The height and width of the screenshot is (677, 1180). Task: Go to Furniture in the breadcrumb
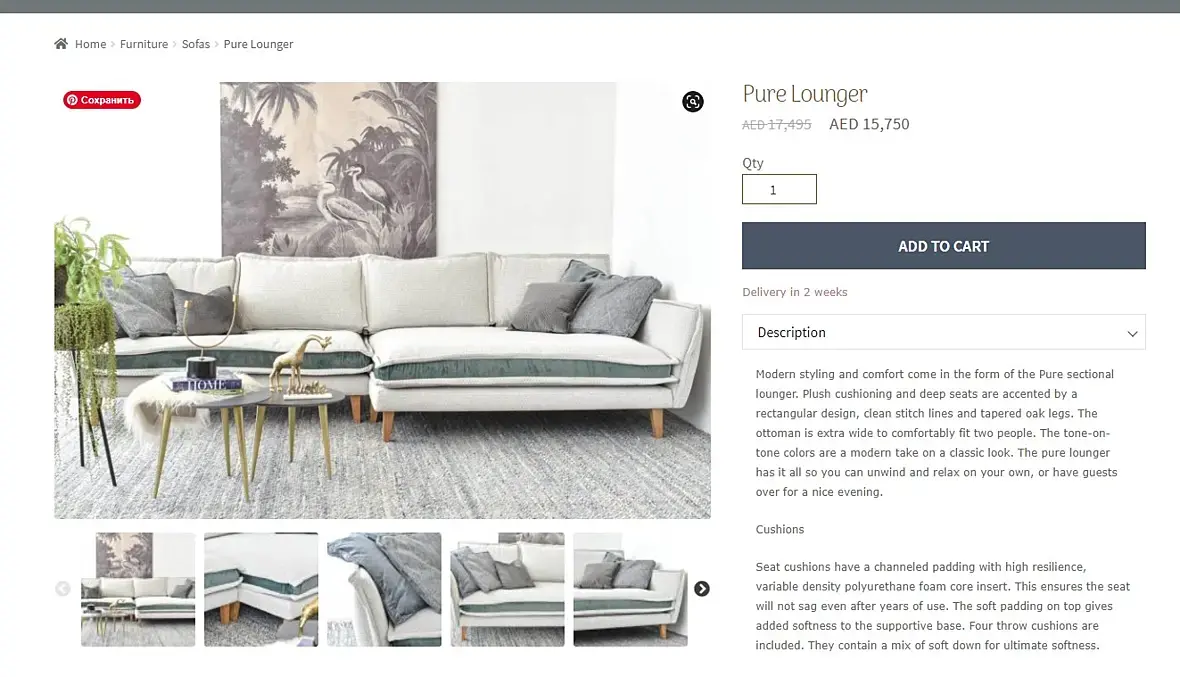[144, 44]
